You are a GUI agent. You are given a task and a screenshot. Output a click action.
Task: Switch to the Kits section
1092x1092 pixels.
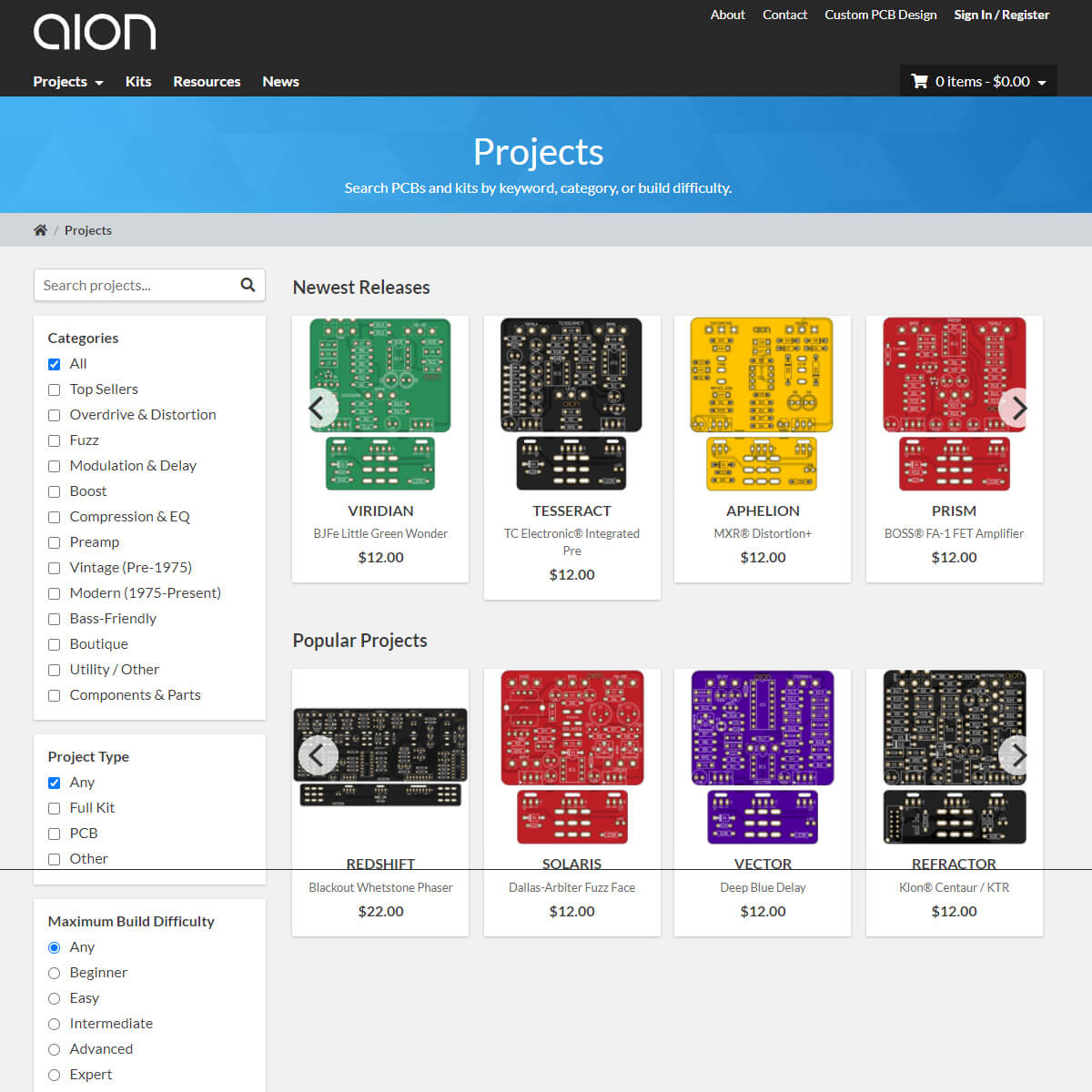(138, 81)
